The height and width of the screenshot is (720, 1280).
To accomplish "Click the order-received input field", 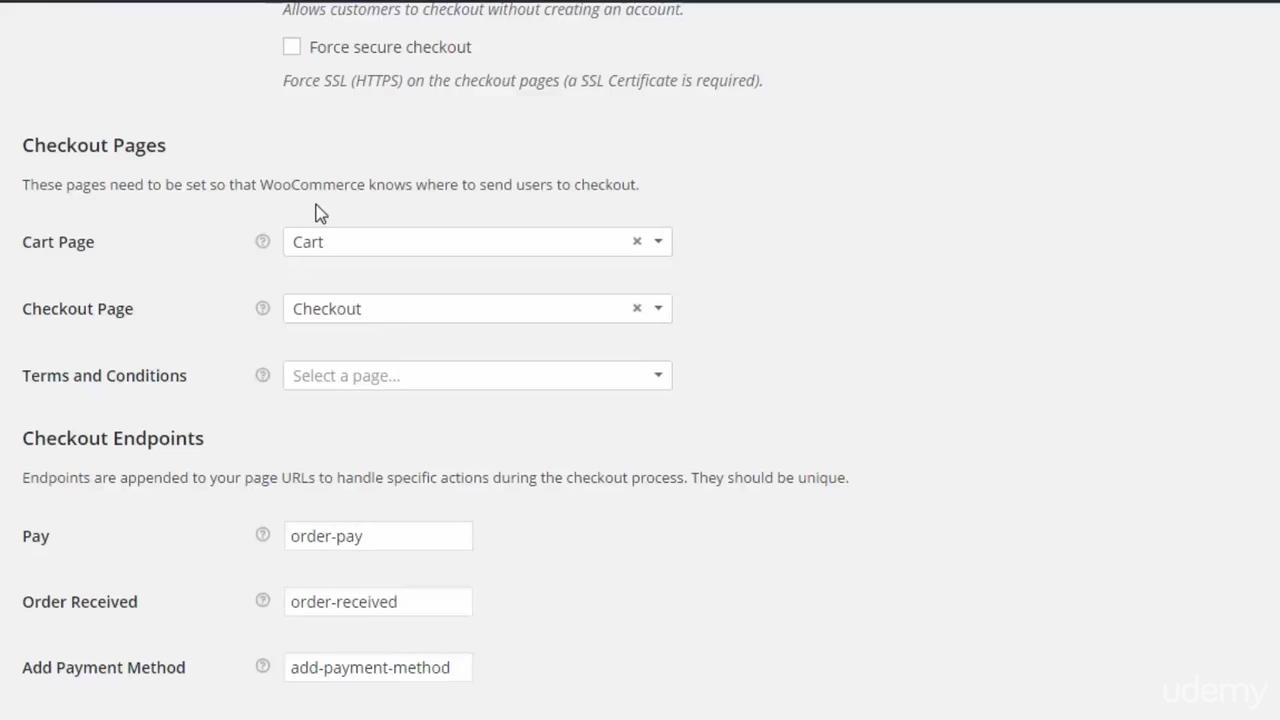I will pos(378,602).
